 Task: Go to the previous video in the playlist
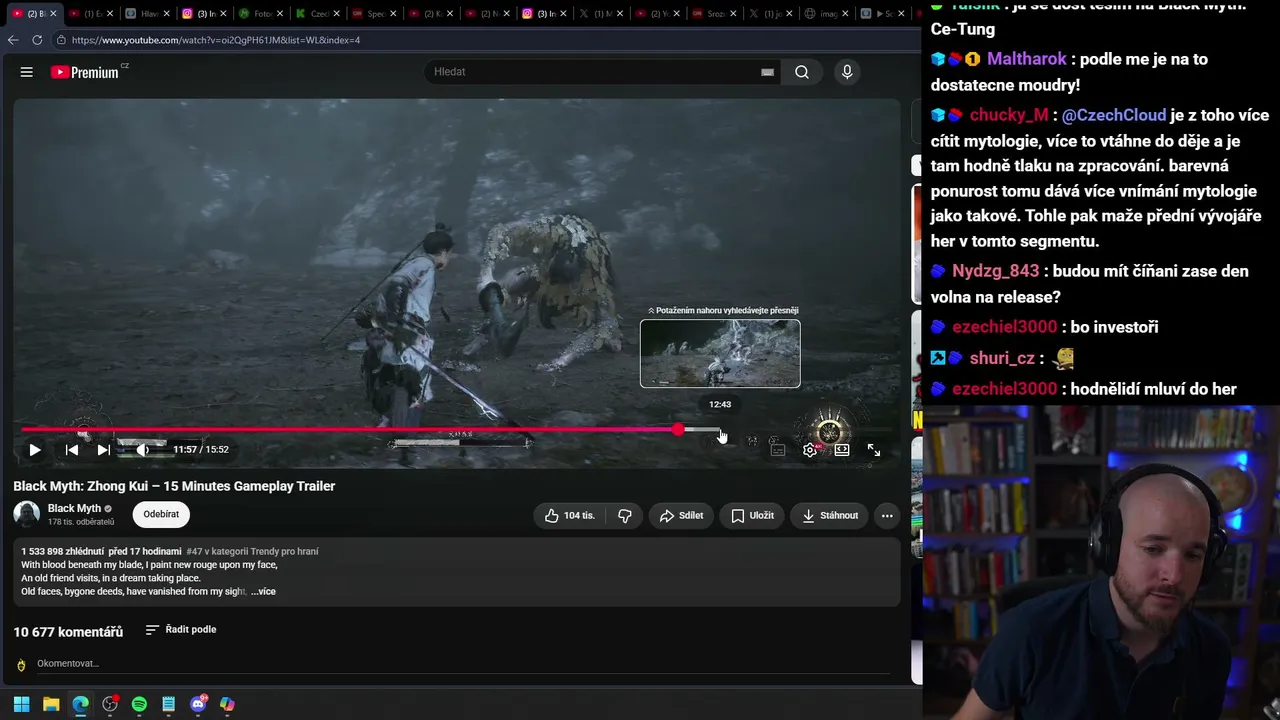tap(72, 450)
